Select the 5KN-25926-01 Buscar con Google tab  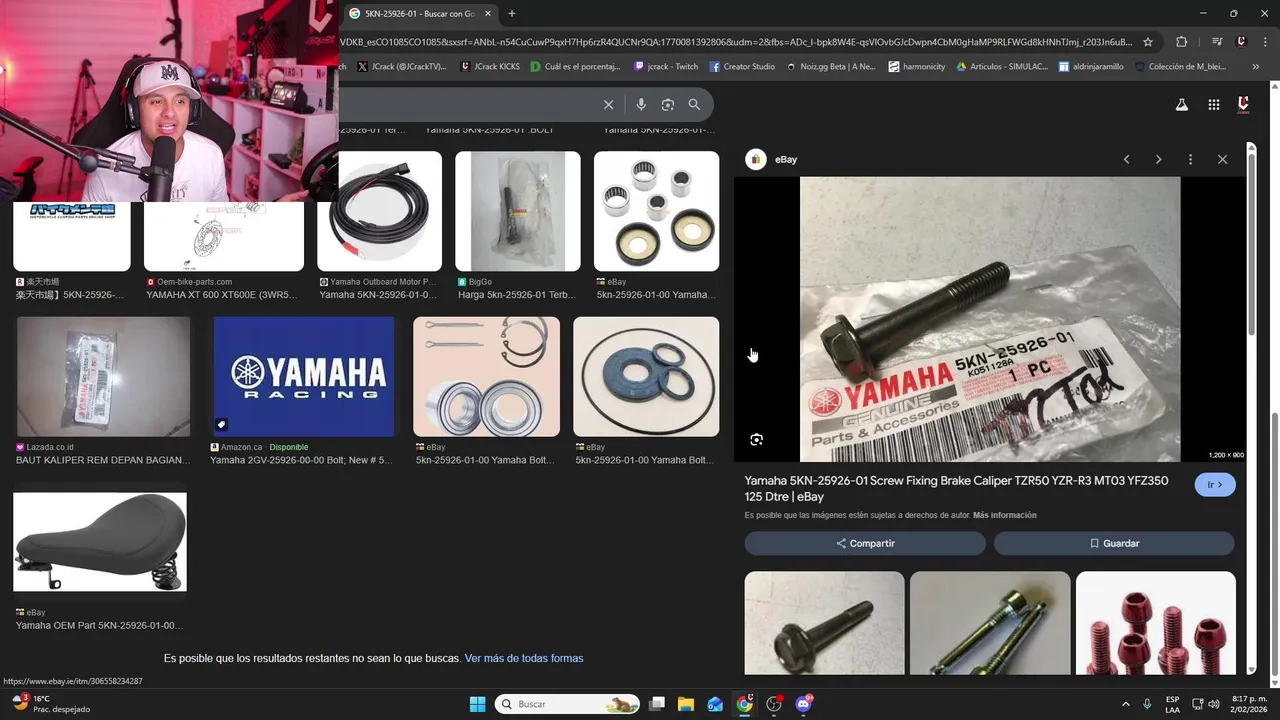[x=420, y=14]
